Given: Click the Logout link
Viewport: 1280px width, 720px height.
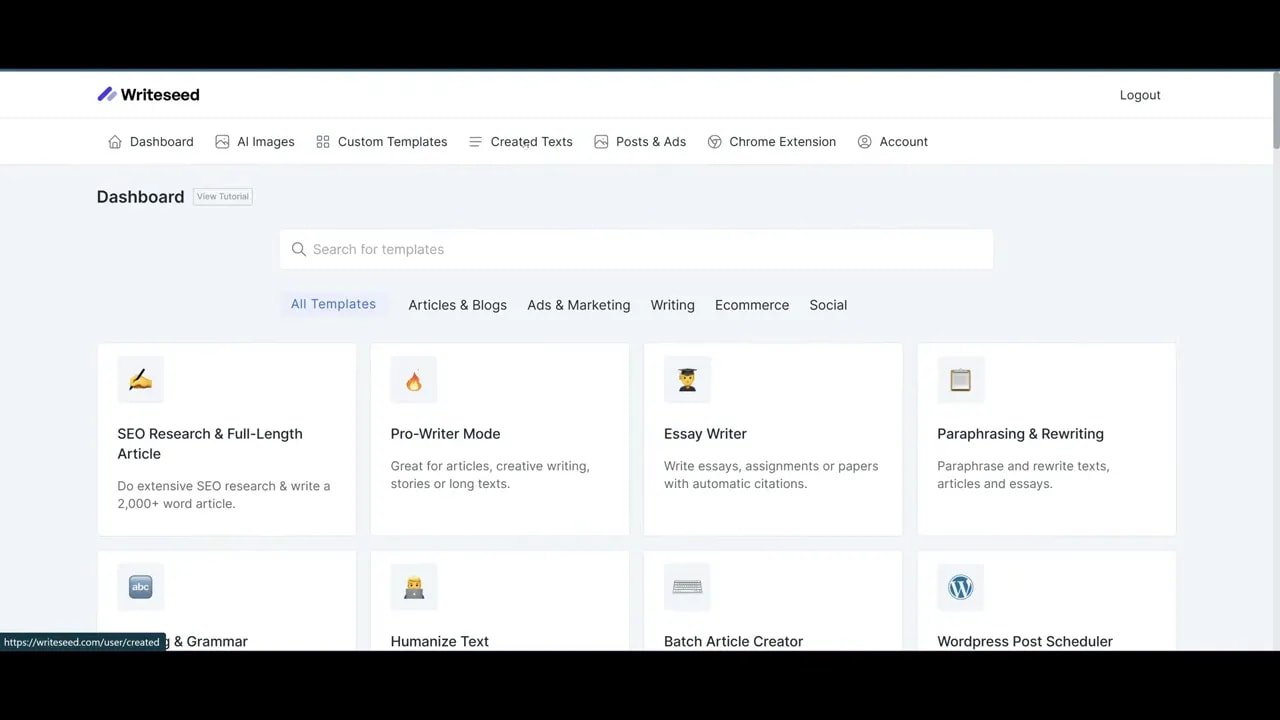Looking at the screenshot, I should 1140,95.
